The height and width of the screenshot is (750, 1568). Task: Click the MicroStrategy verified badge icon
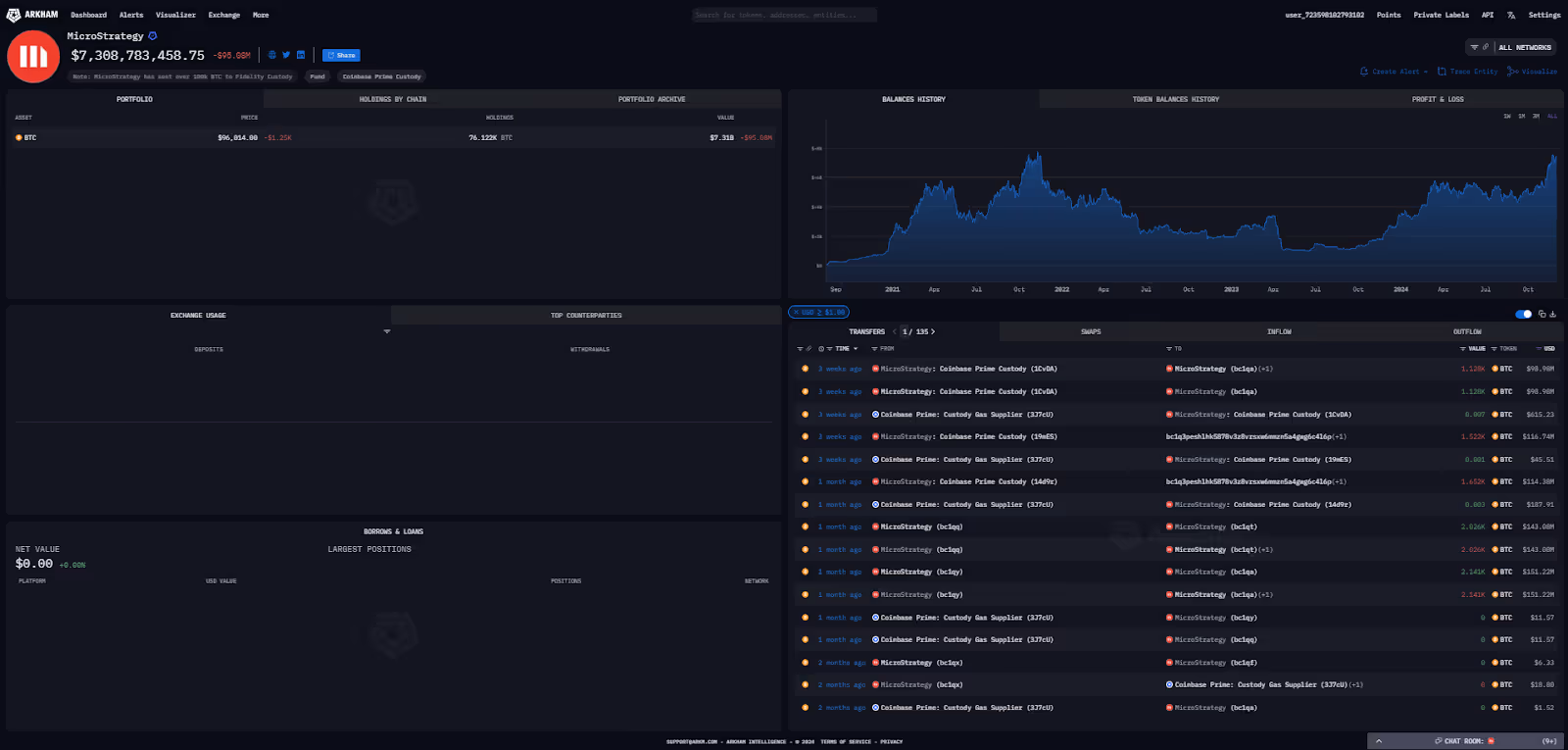tap(152, 36)
